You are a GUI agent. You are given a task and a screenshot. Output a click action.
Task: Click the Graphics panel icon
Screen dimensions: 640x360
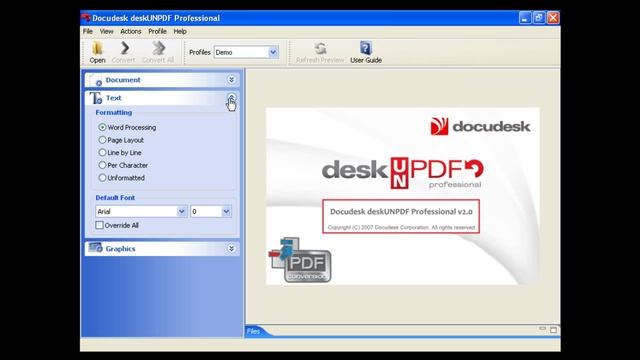click(96, 248)
